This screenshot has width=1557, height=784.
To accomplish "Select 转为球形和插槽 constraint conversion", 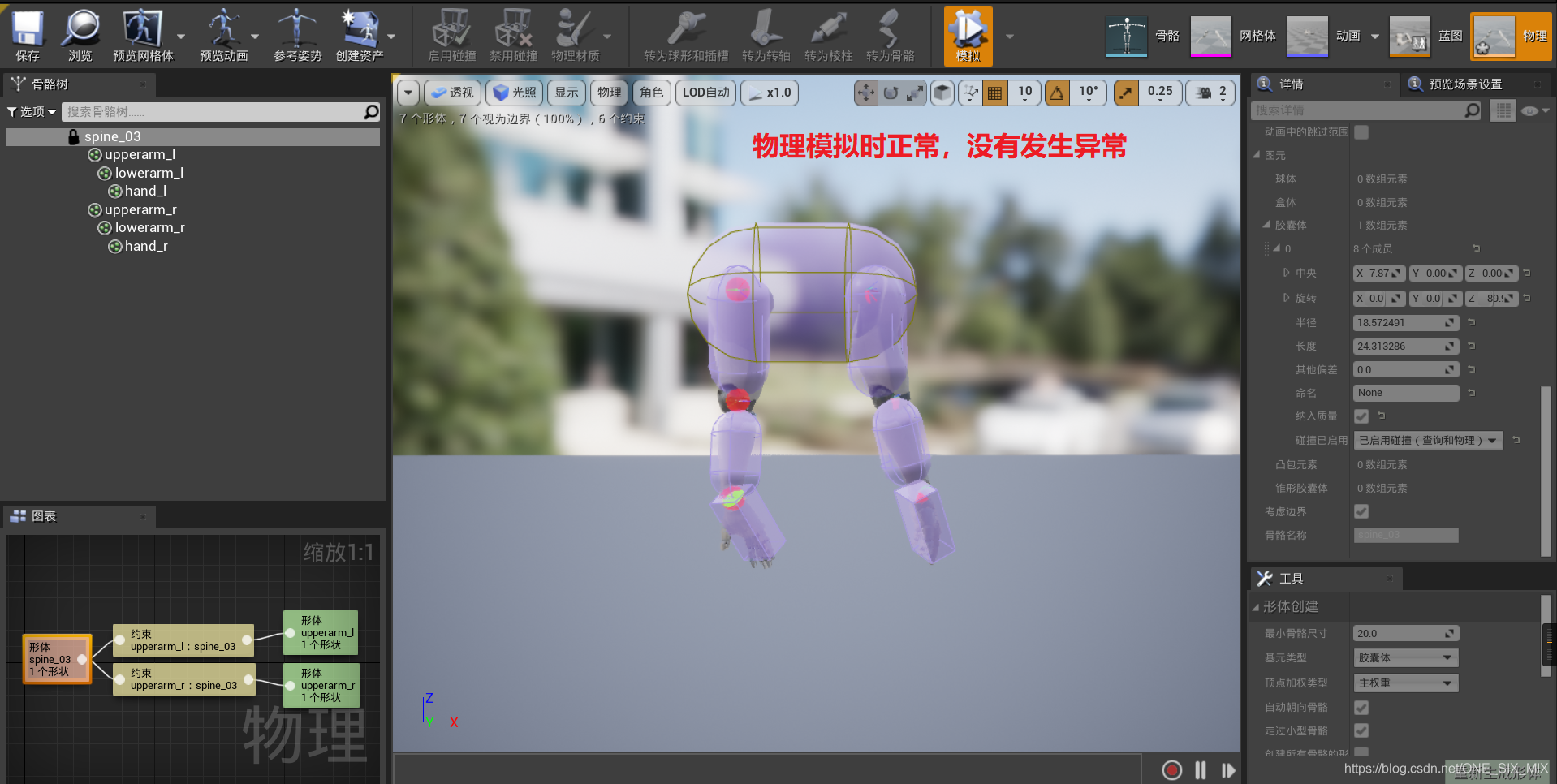I will (684, 34).
